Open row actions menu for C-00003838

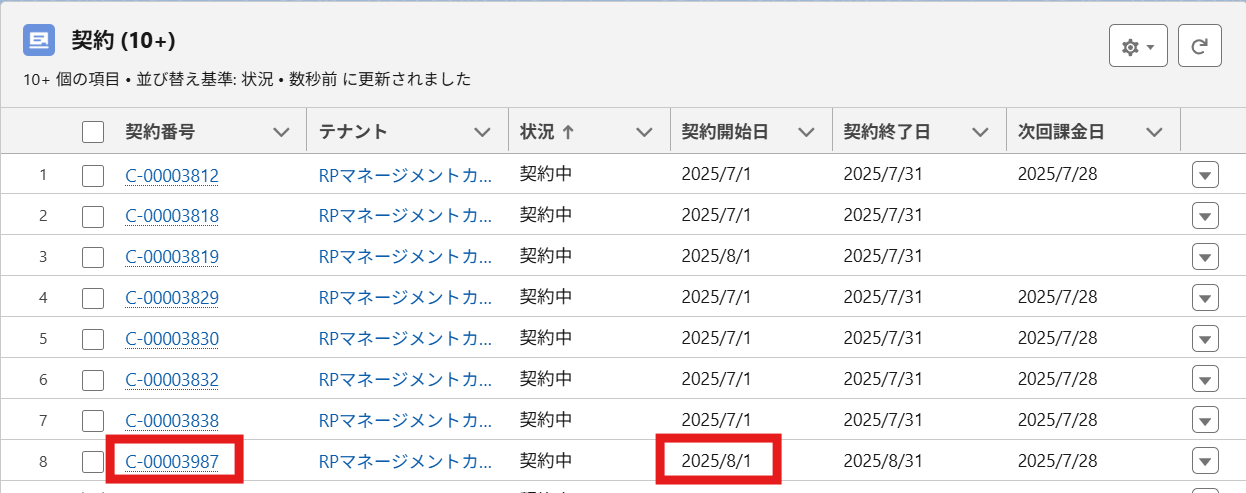1205,420
